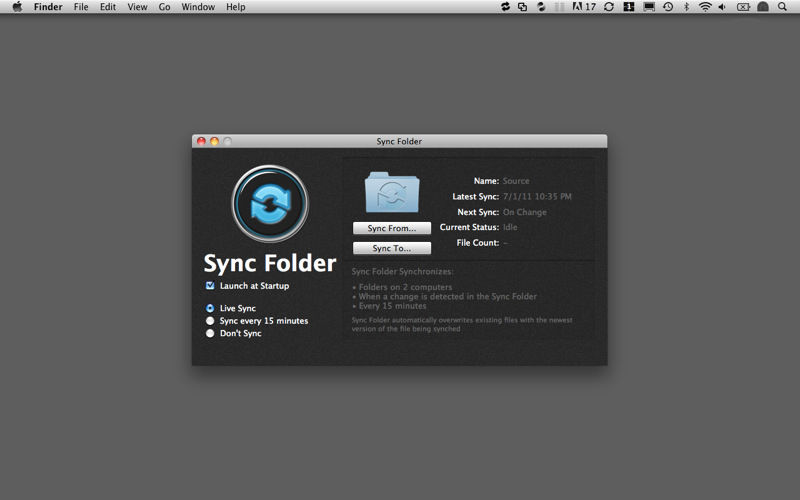Click the circular sync arrows status icon
The image size is (800, 500).
[608, 7]
